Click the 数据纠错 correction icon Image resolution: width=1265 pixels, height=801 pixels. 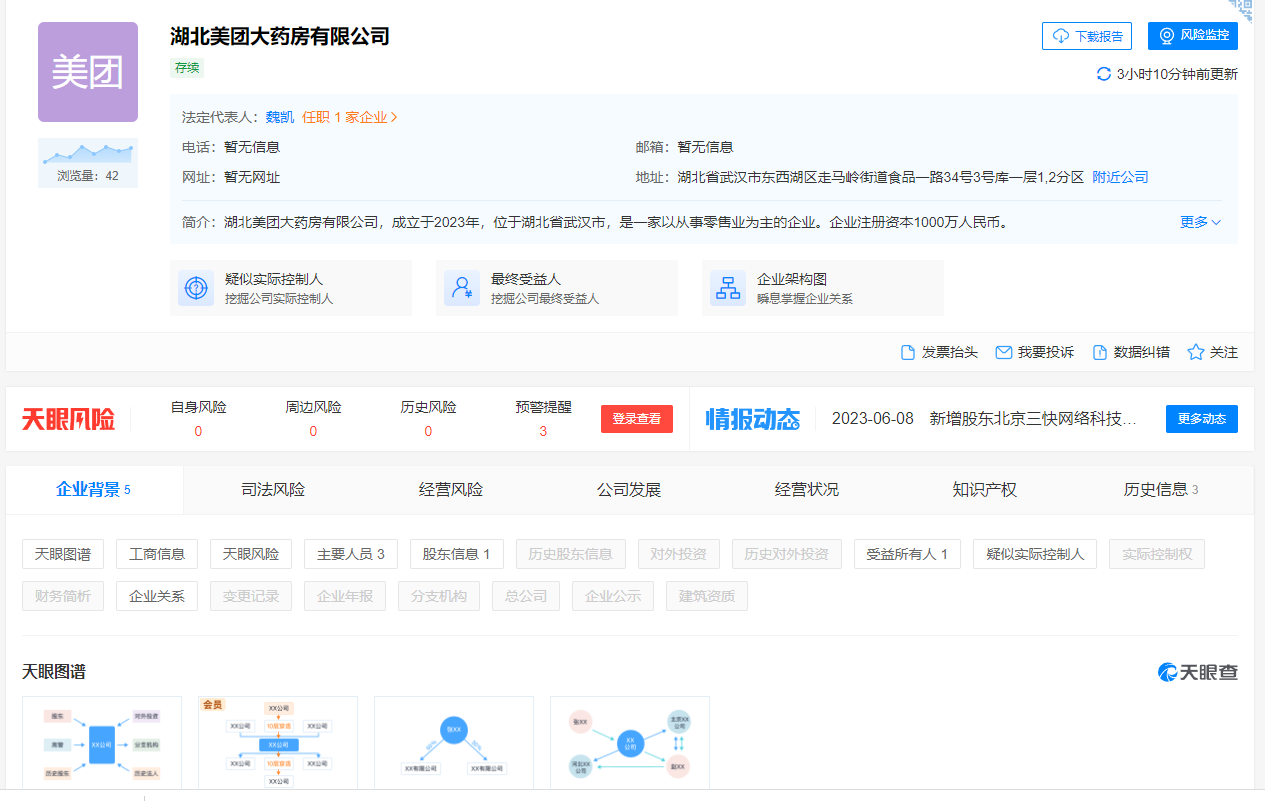click(1100, 353)
